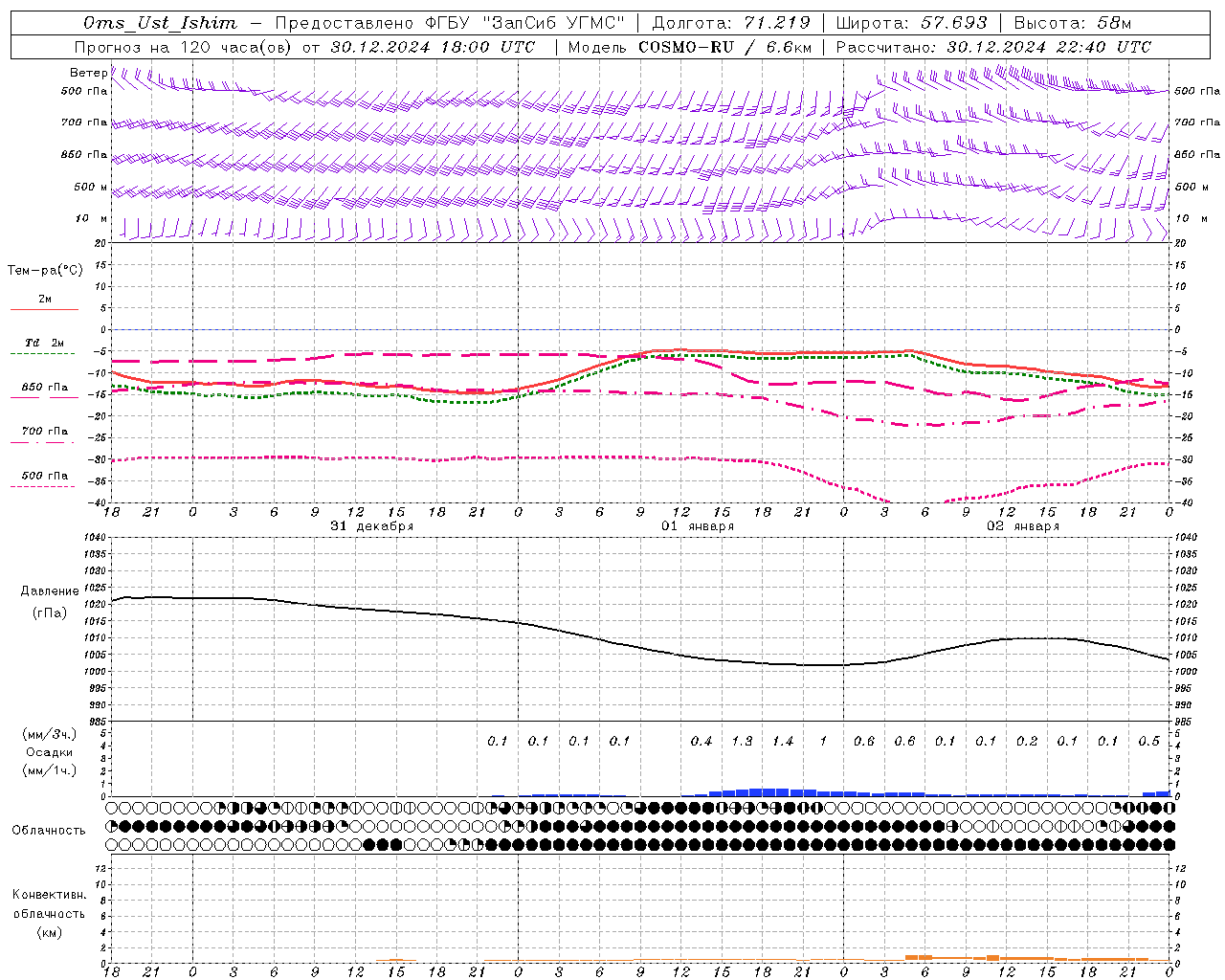Click the Ветер wind panel label
1225x980 pixels.
click(x=88, y=73)
